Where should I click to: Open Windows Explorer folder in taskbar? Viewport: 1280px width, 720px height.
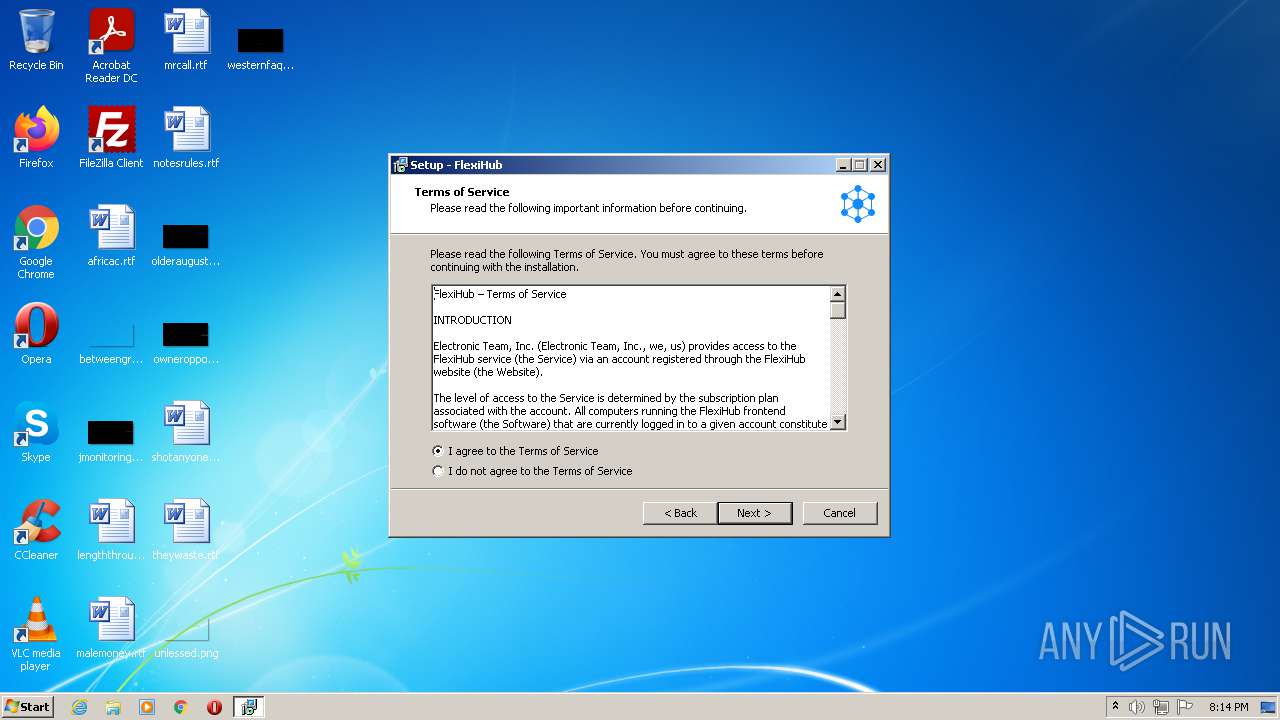tap(113, 707)
